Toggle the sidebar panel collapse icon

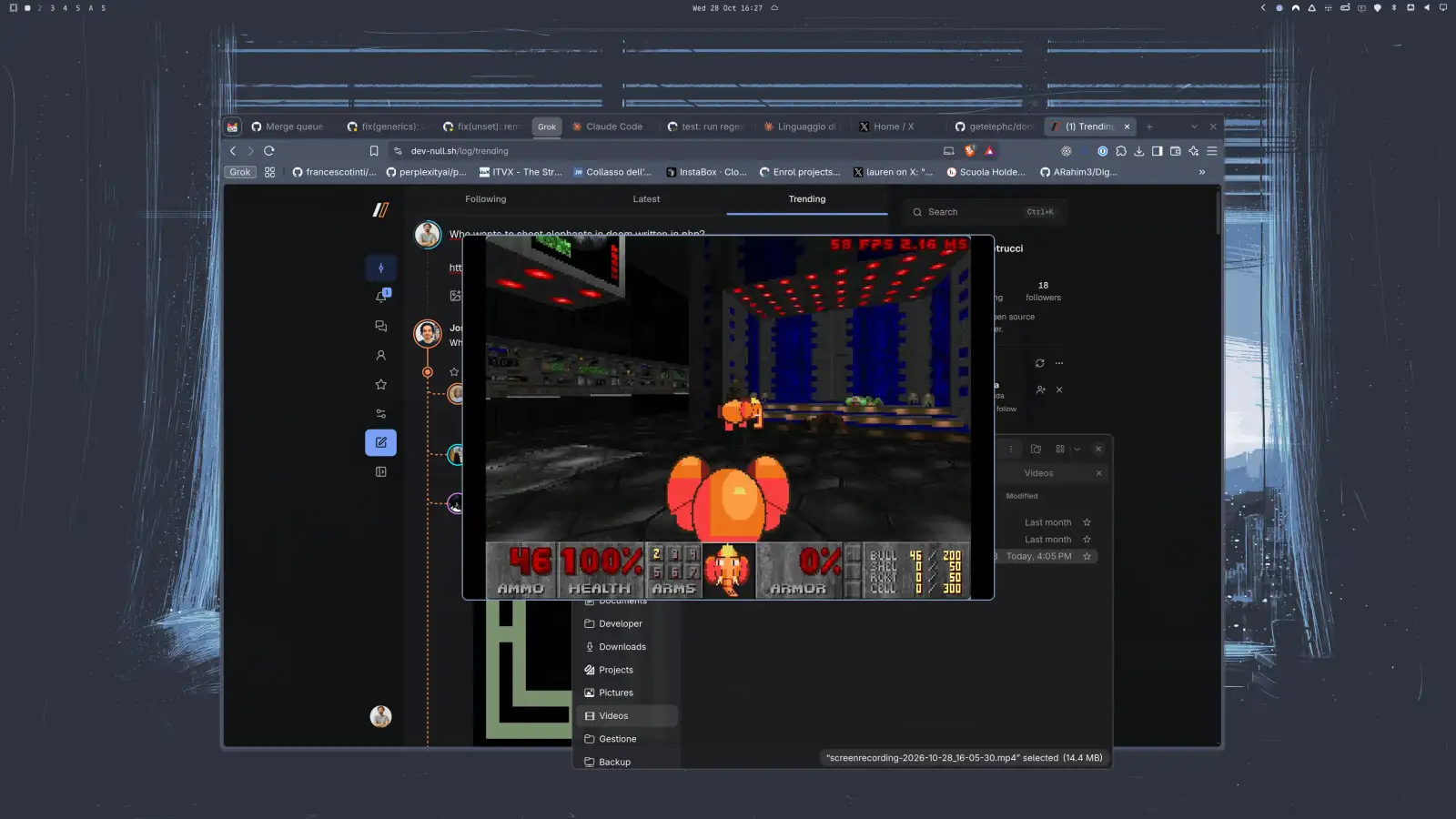click(x=381, y=471)
